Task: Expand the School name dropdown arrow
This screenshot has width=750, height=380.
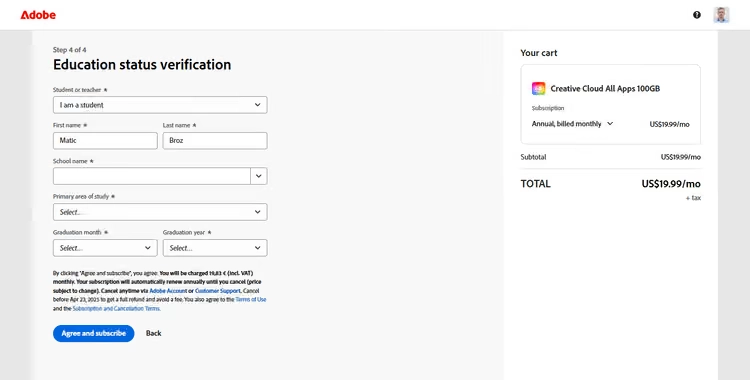Action: pyautogui.click(x=259, y=176)
